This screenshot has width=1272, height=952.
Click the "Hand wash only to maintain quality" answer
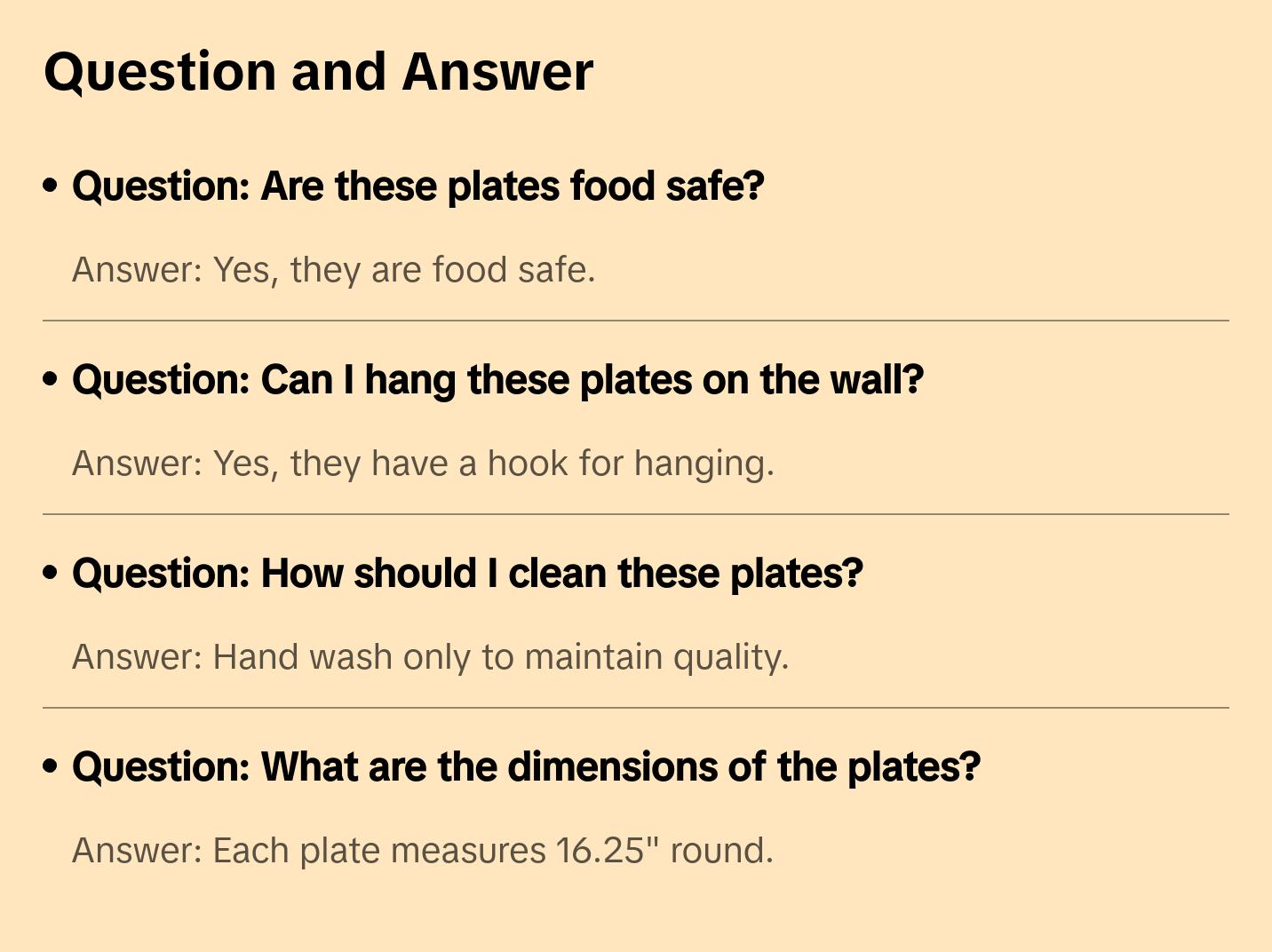pyautogui.click(x=430, y=657)
